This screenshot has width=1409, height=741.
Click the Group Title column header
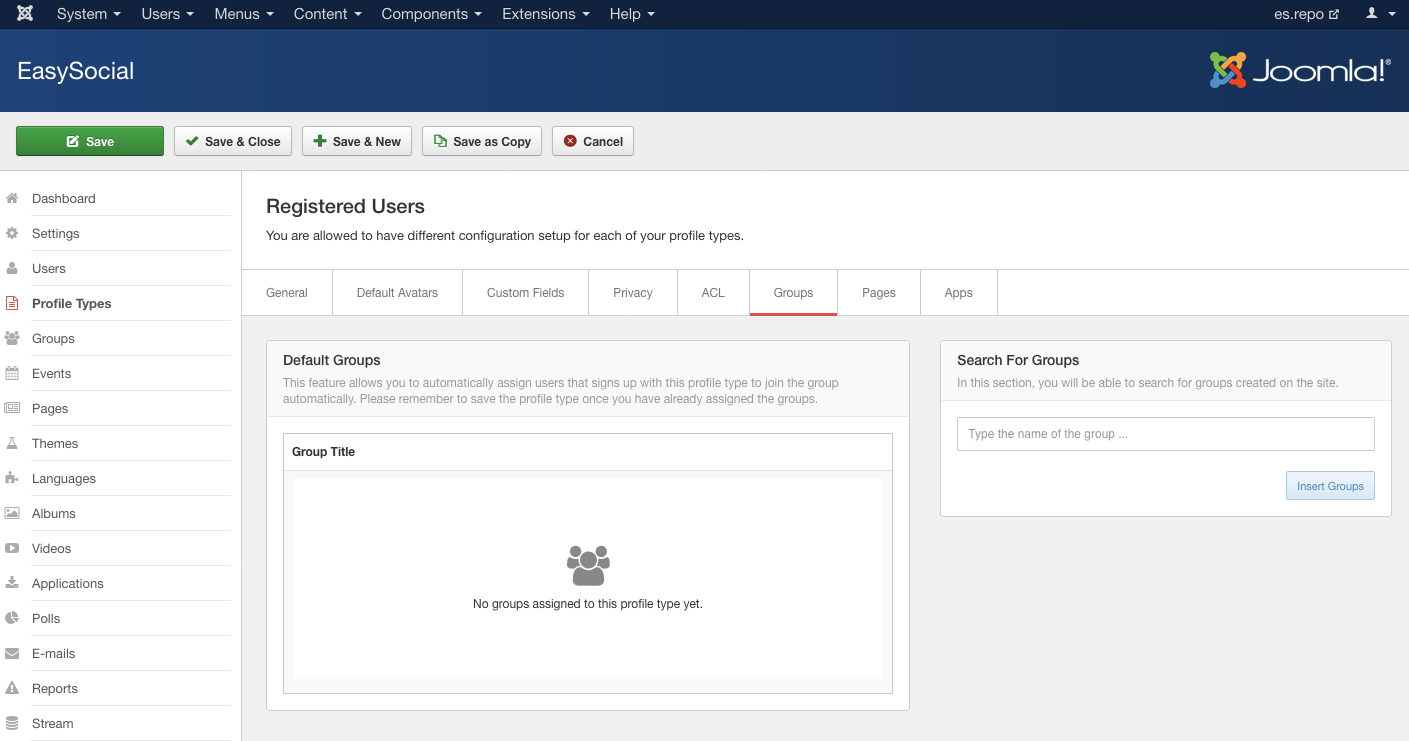(x=324, y=452)
